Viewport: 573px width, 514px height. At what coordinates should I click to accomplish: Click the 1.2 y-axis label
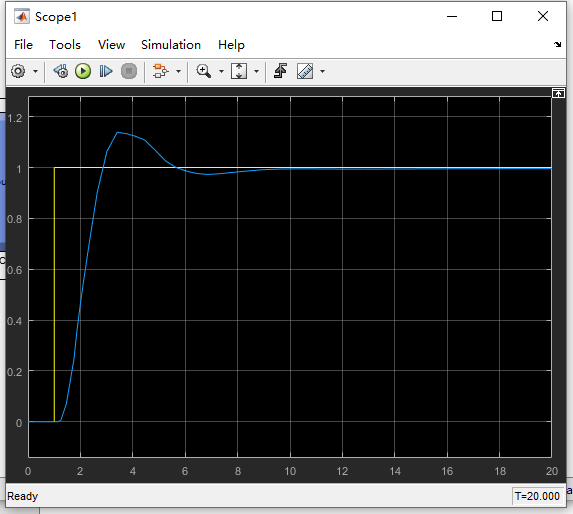point(15,118)
